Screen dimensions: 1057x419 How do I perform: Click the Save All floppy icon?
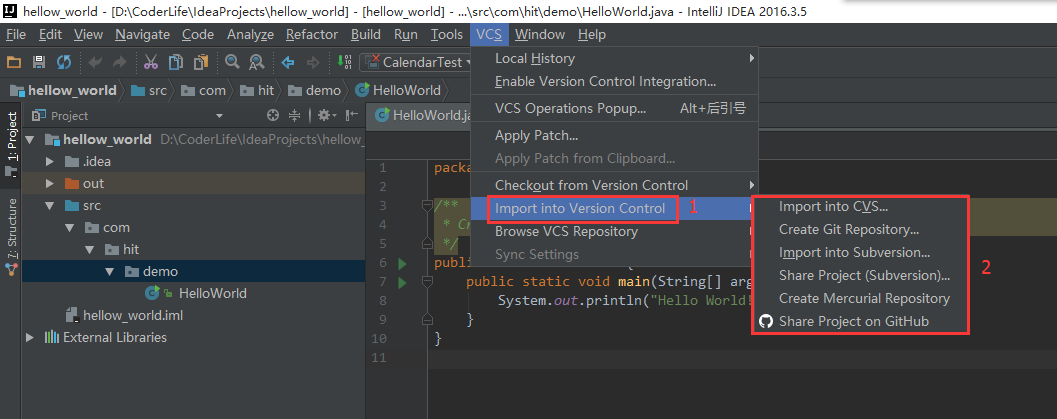coord(38,63)
